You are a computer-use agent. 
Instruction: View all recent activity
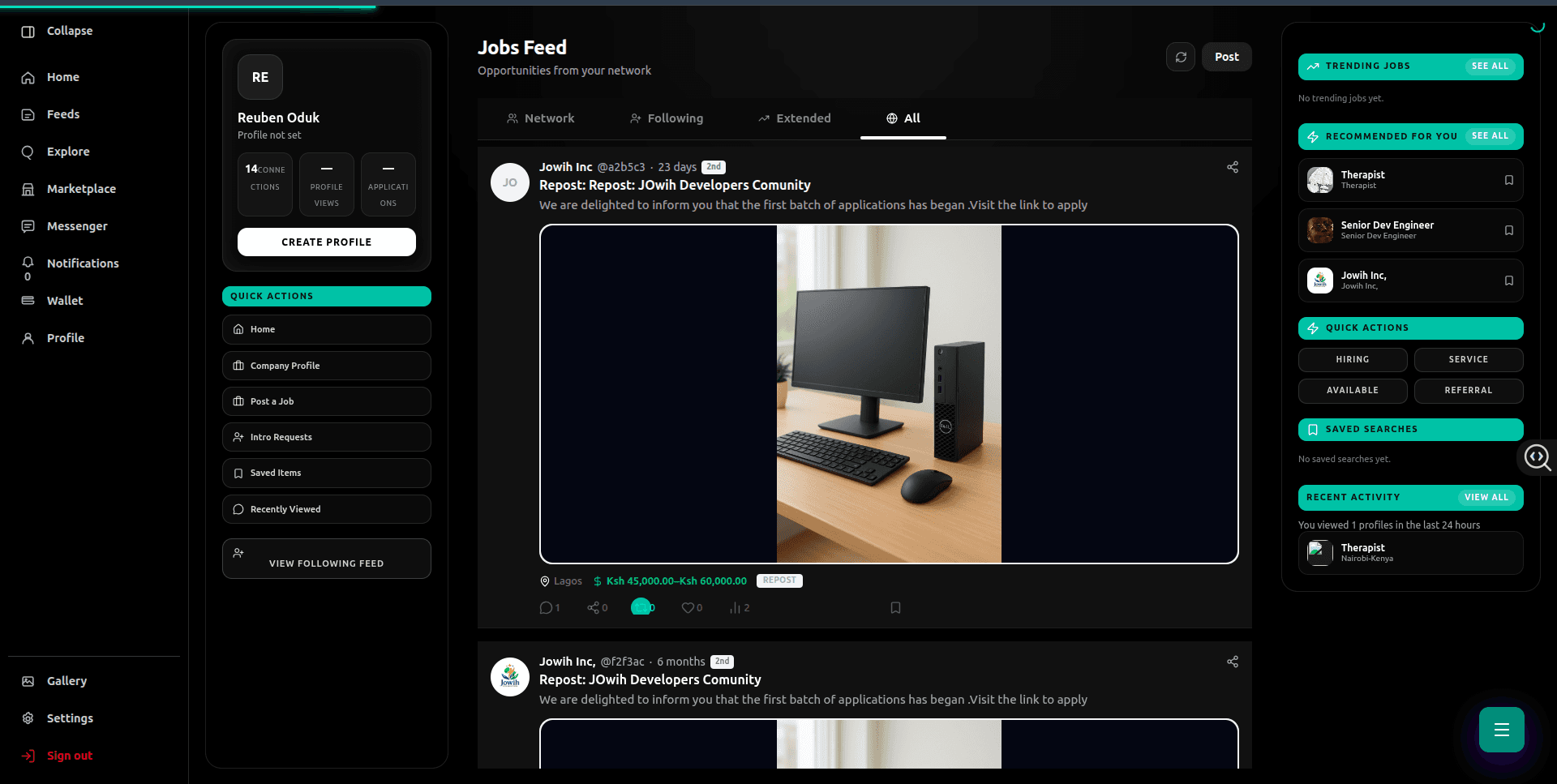(1486, 498)
